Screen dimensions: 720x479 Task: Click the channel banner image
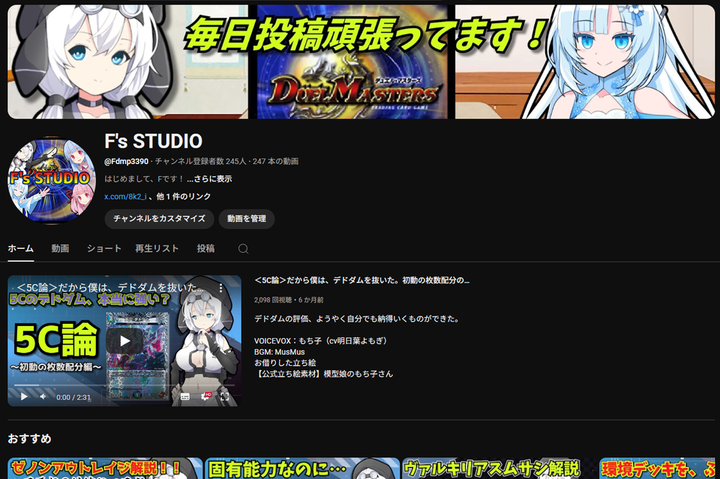pyautogui.click(x=361, y=62)
